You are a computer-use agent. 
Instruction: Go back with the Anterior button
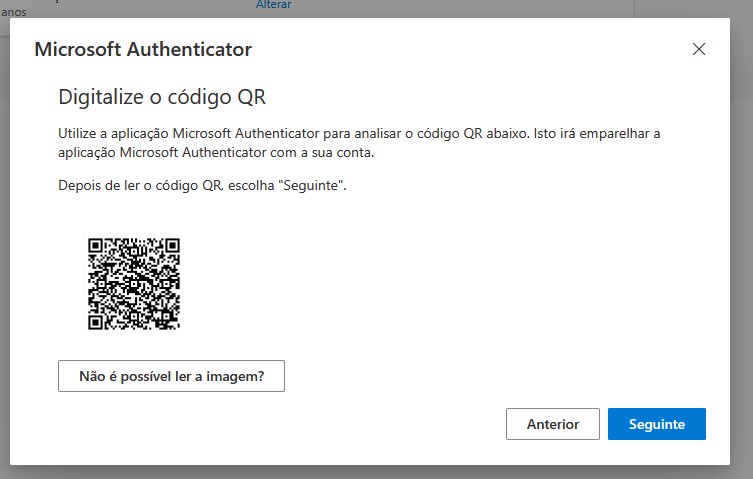pos(552,424)
